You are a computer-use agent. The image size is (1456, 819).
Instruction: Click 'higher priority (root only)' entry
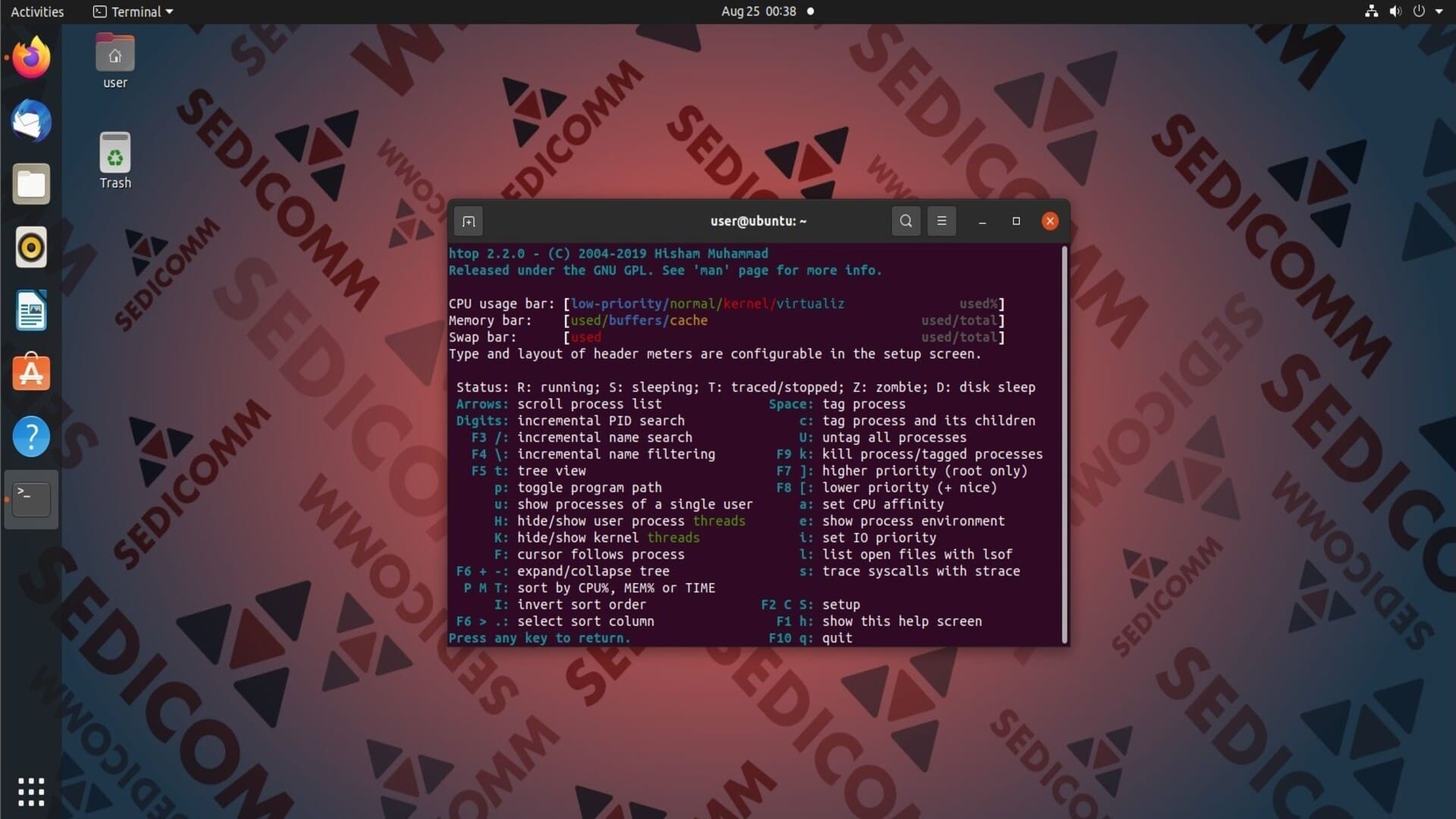[924, 470]
